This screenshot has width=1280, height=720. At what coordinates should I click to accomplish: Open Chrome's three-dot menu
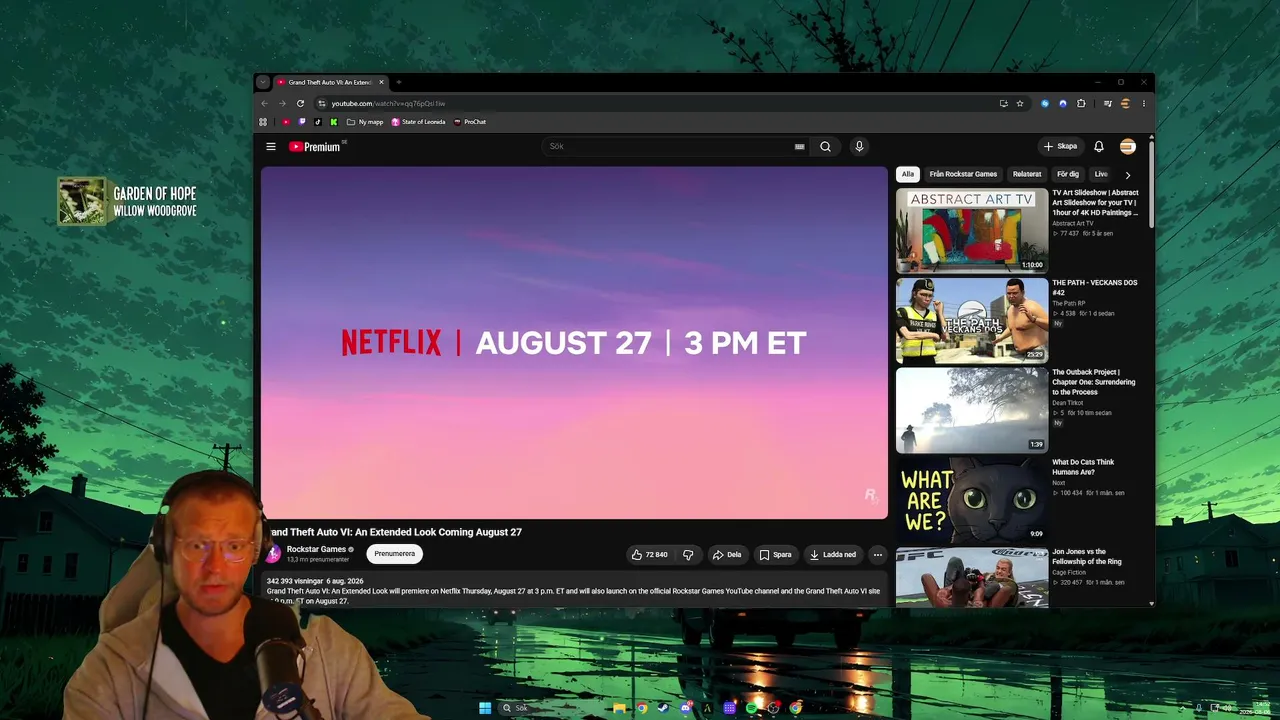click(1143, 103)
